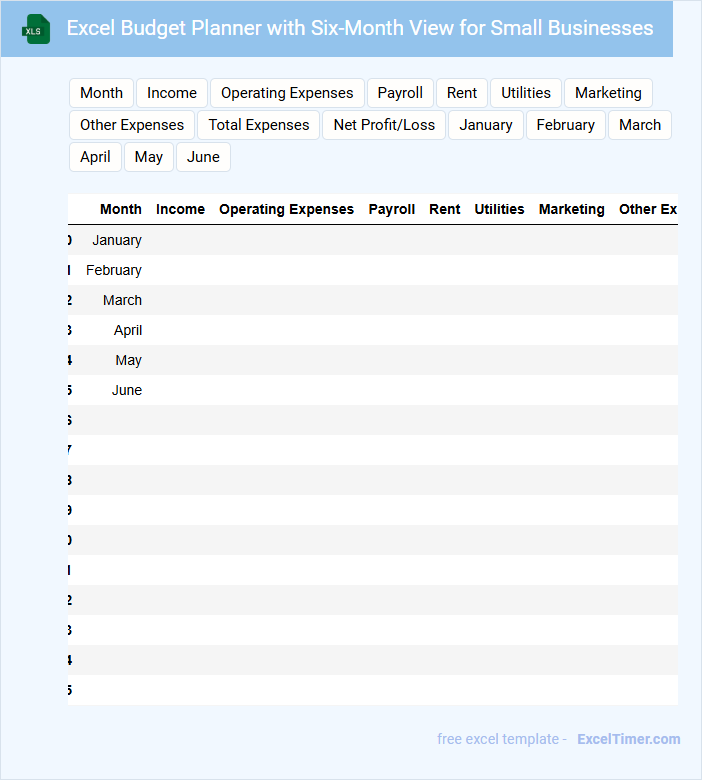Click the January tag button

(x=486, y=125)
